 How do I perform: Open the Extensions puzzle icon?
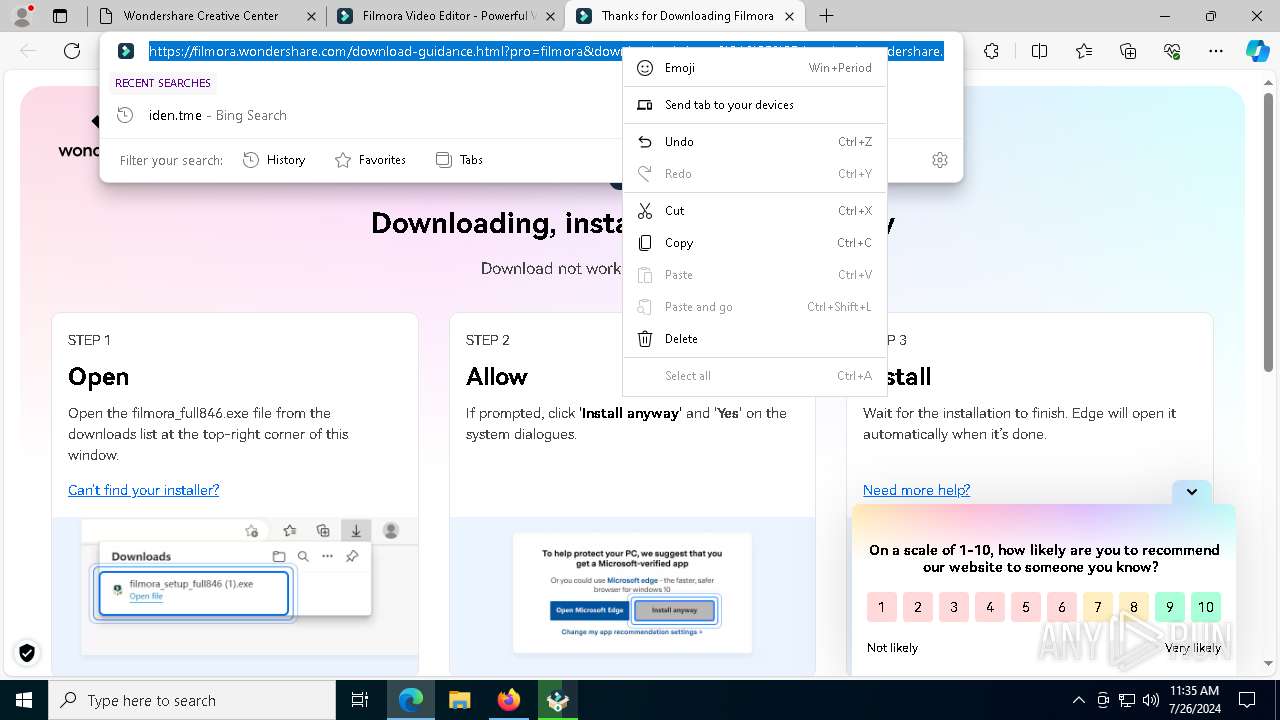tap(991, 51)
